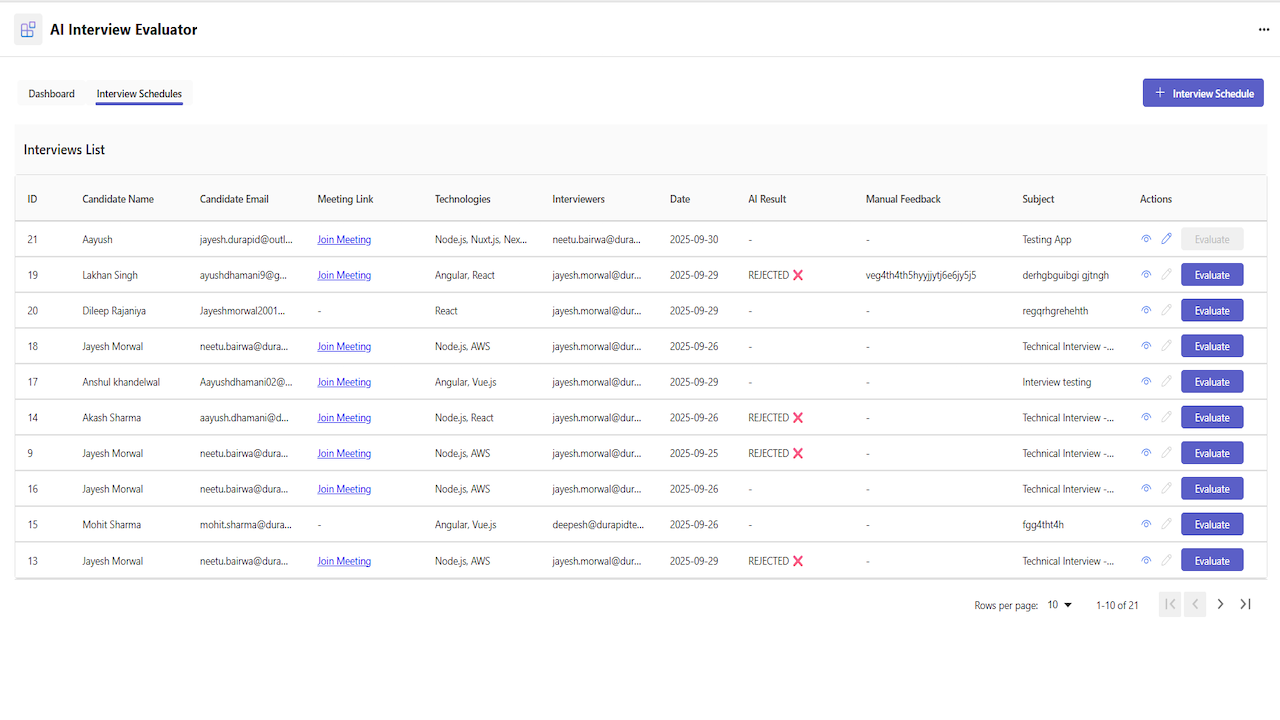
Task: Click Evaluate for interview ID 9
Action: tap(1212, 453)
